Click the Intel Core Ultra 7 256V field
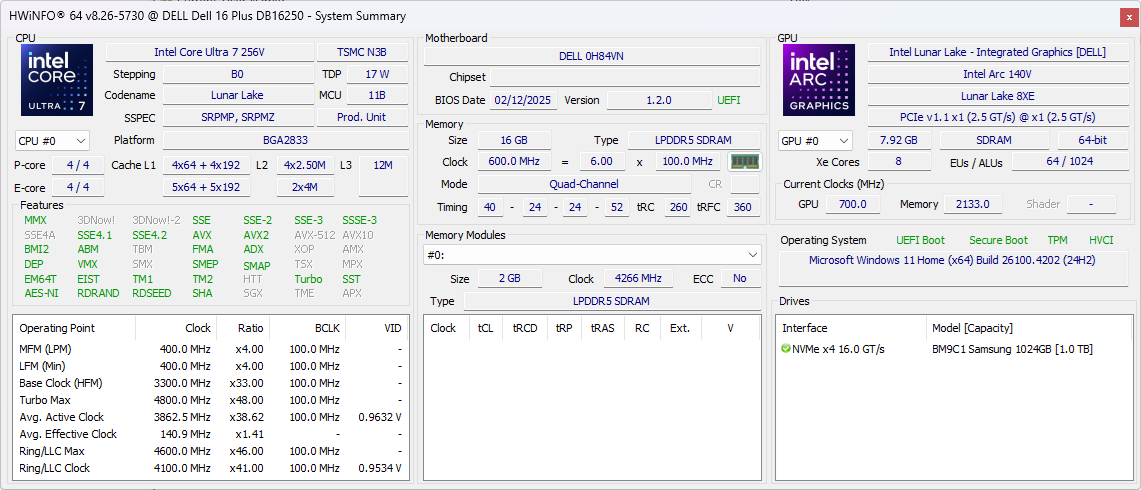 [x=210, y=52]
